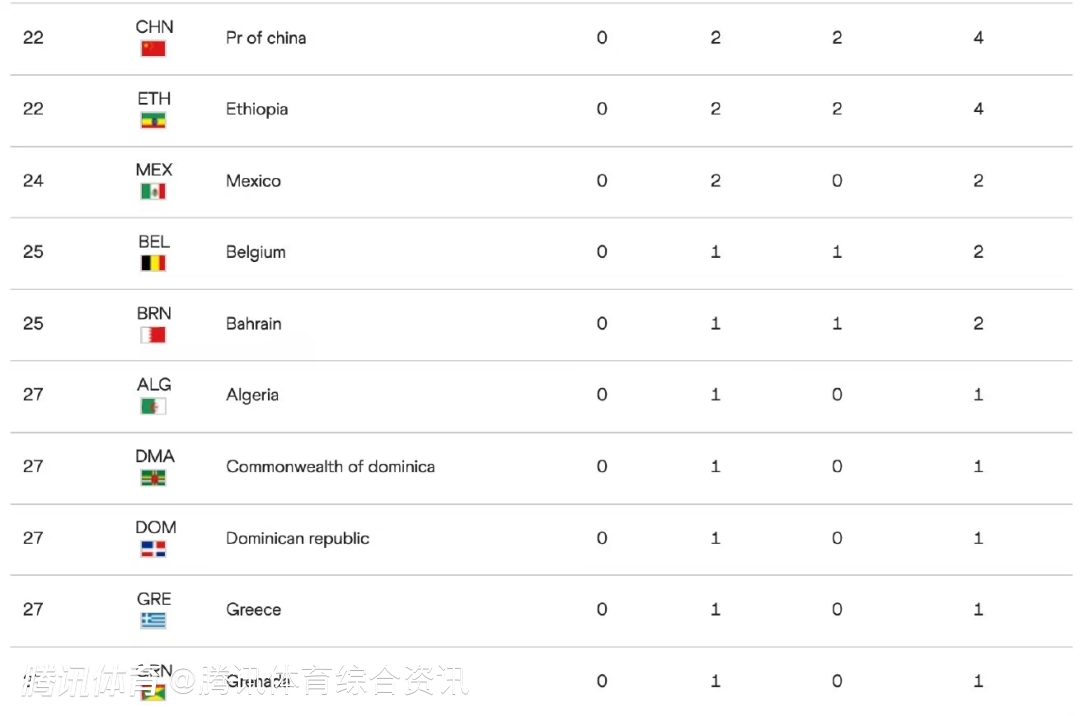Click the Belgium row total medal count

(978, 252)
